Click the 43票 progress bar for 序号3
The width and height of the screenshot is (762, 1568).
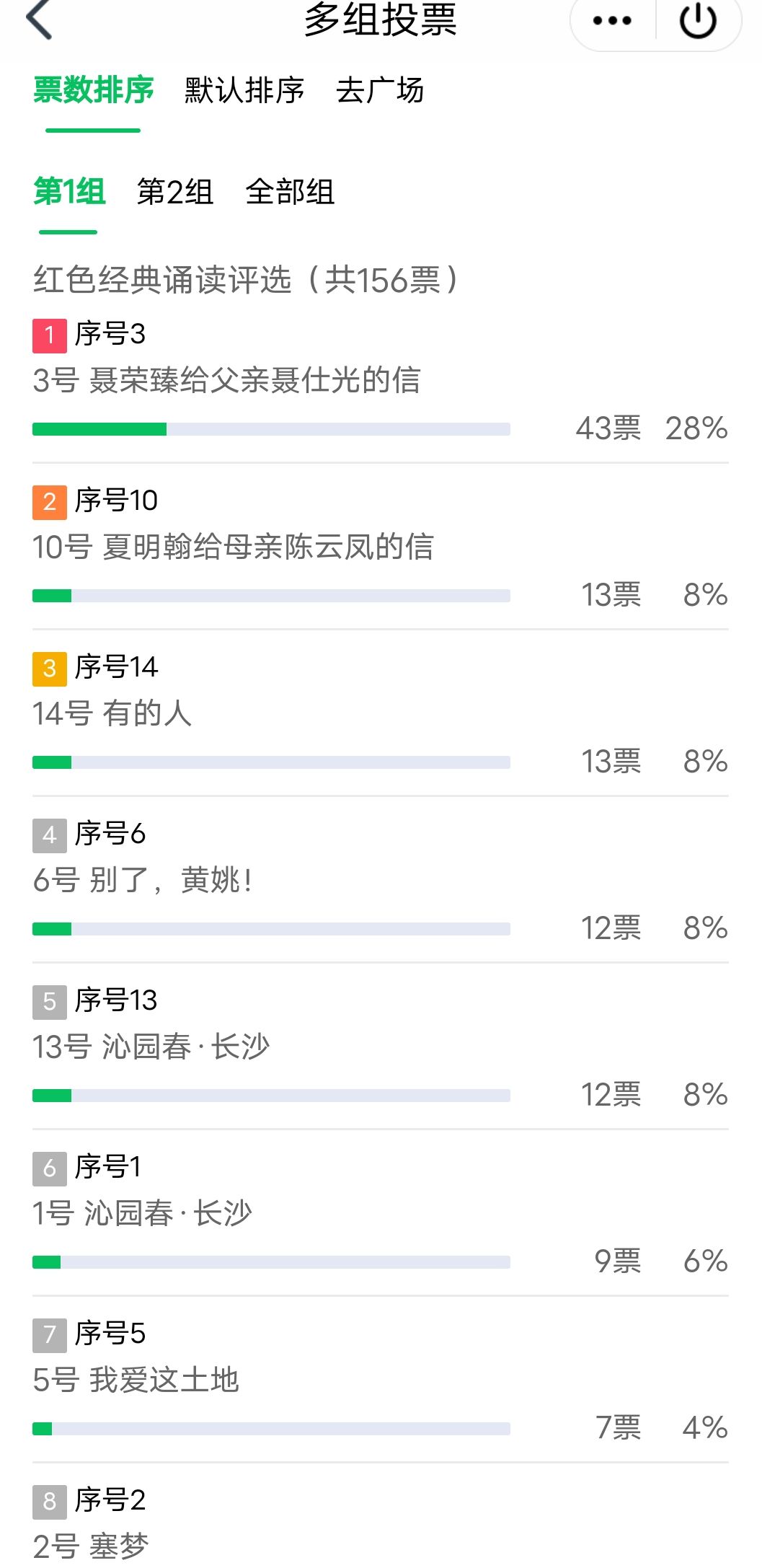click(271, 430)
